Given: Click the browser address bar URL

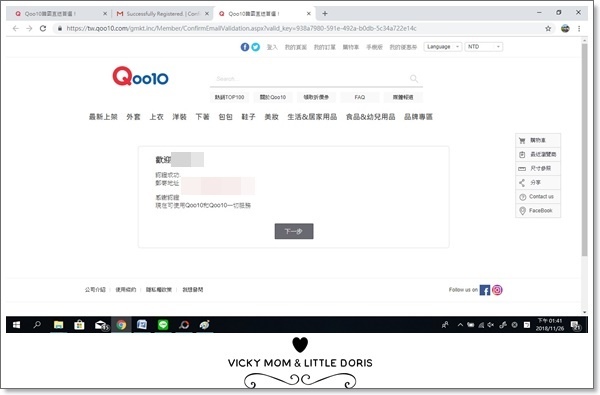Looking at the screenshot, I should (241, 28).
